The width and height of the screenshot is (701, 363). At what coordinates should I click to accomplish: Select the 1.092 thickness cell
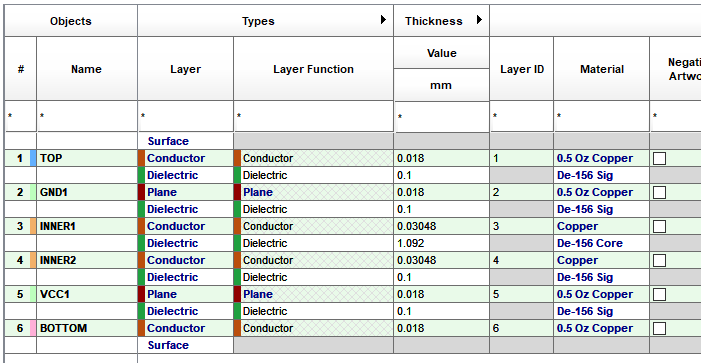point(442,243)
